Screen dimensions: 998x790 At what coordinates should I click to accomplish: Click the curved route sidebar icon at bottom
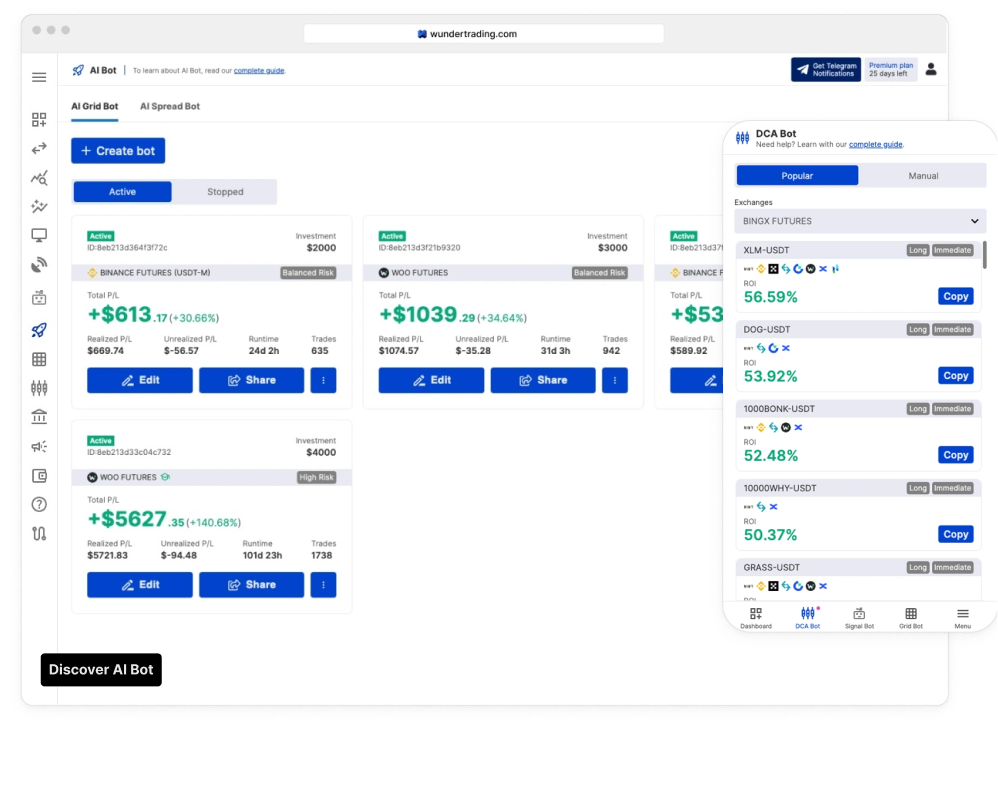pos(39,533)
